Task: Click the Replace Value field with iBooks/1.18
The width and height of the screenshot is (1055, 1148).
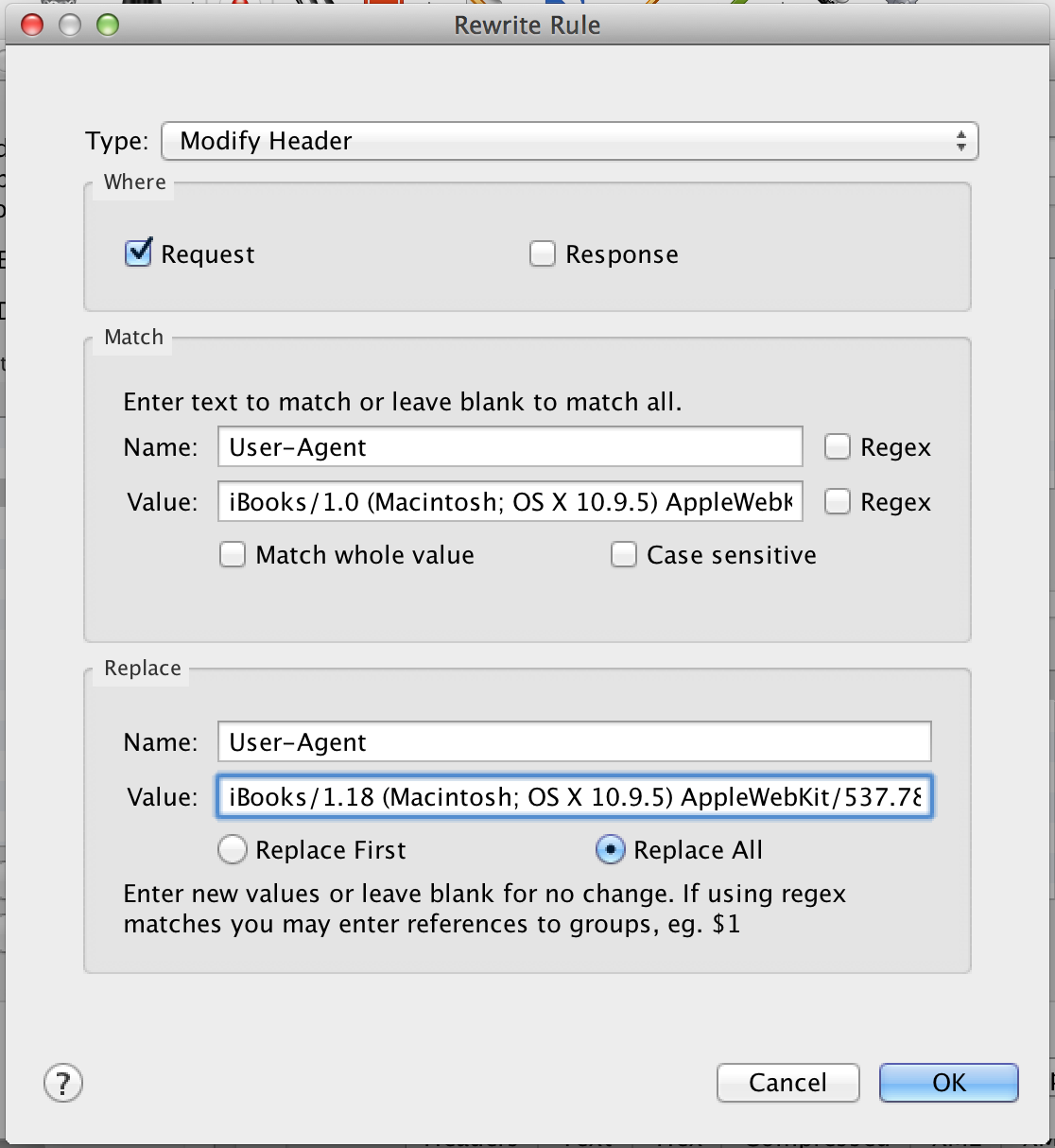Action: (574, 797)
